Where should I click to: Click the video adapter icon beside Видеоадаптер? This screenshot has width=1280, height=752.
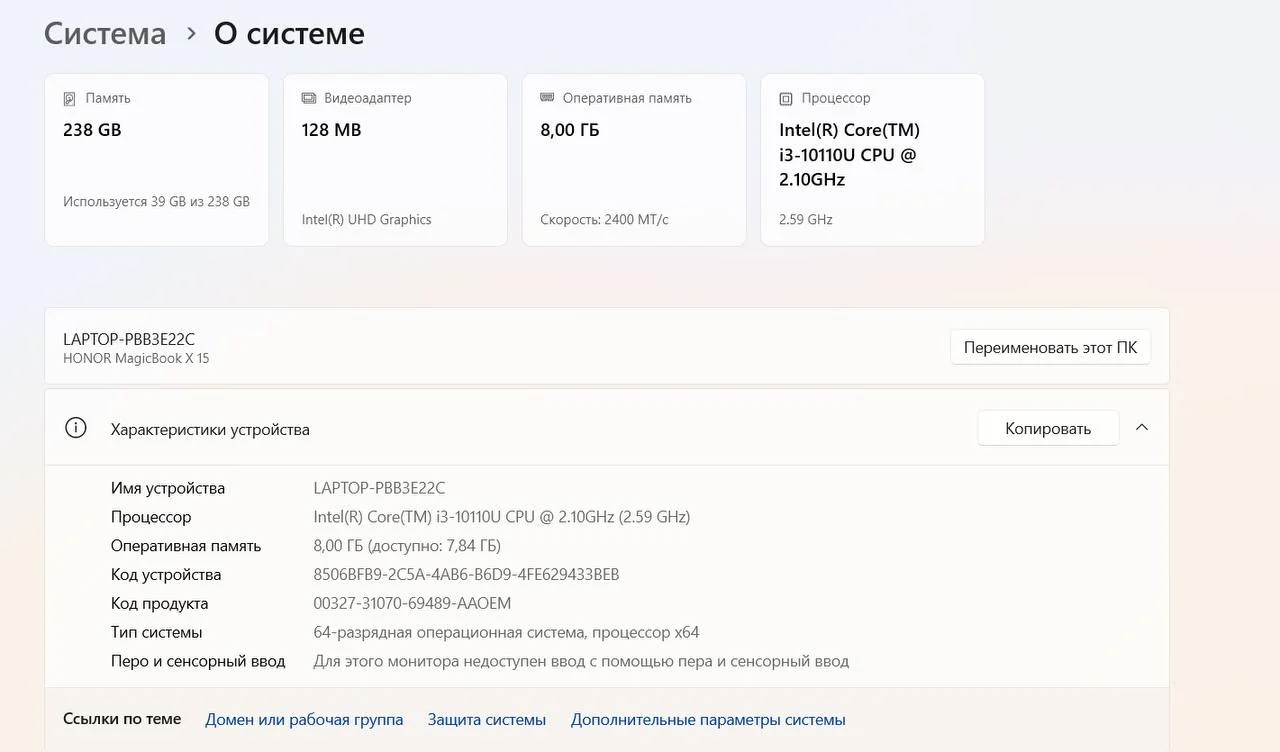309,98
